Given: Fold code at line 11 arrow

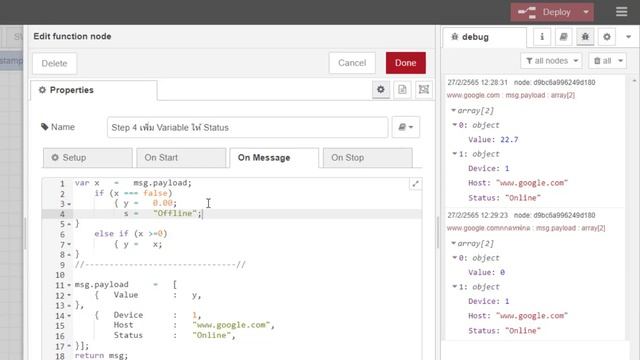Looking at the screenshot, I should click(x=69, y=285).
